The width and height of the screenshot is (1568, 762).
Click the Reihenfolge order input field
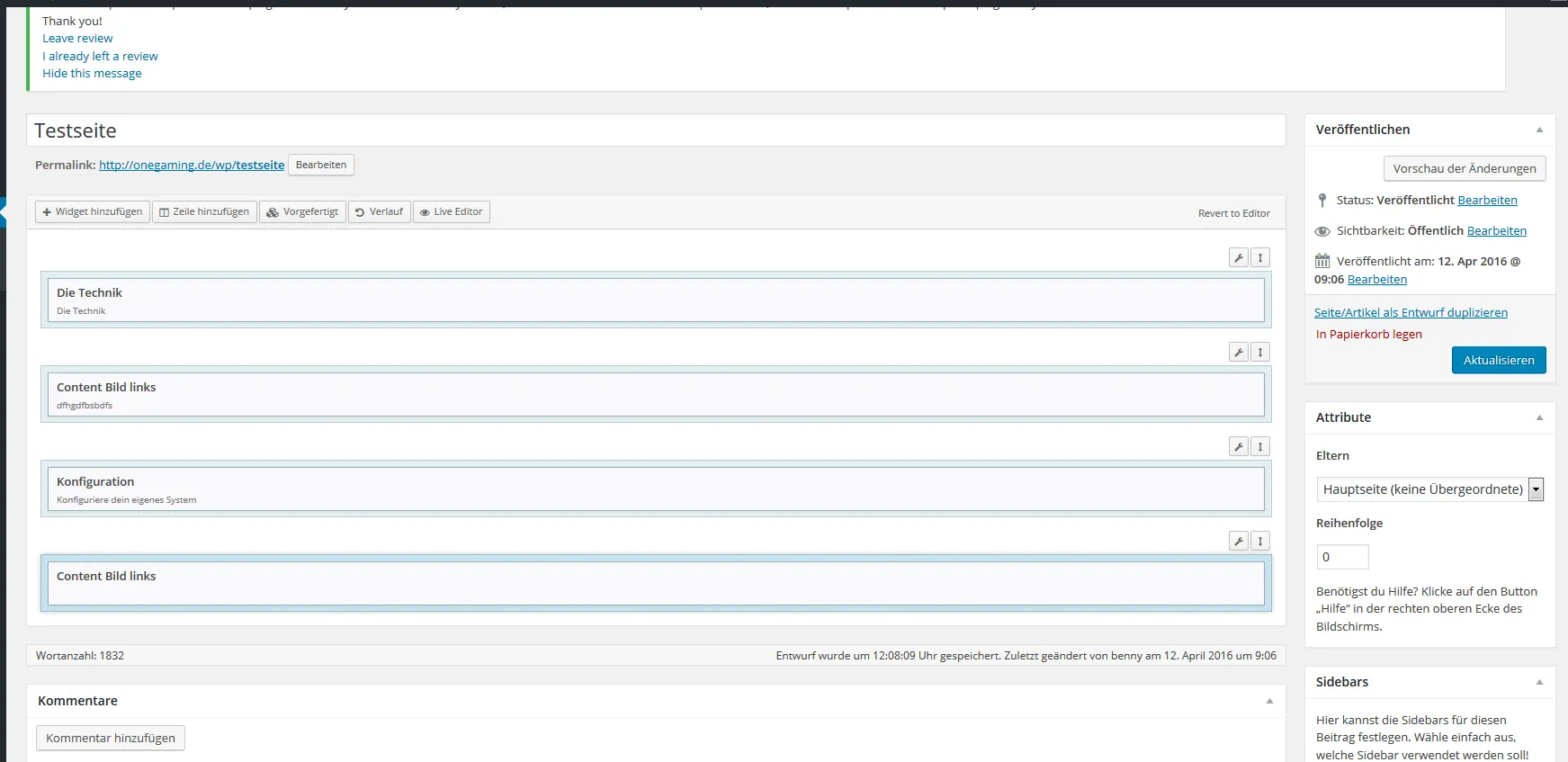point(1342,557)
